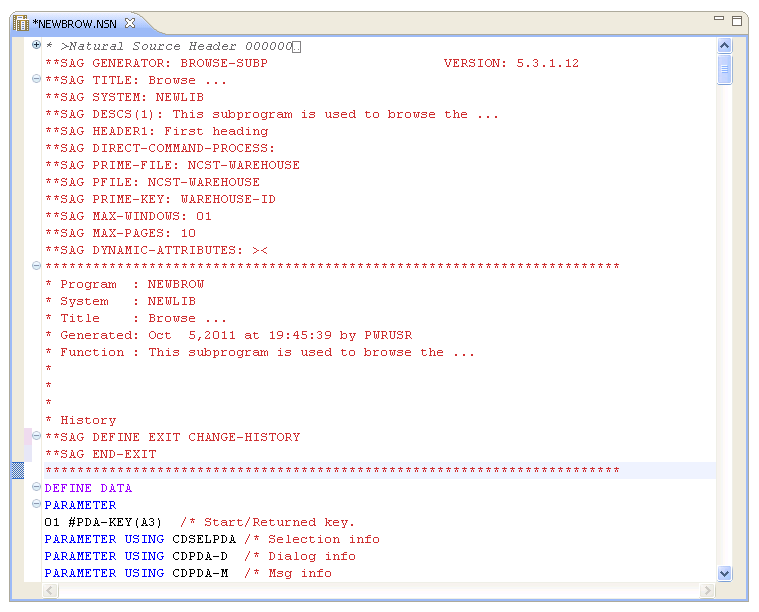The image size is (759, 612).
Task: Click the blue marker in the left ruler
Action: click(x=18, y=471)
